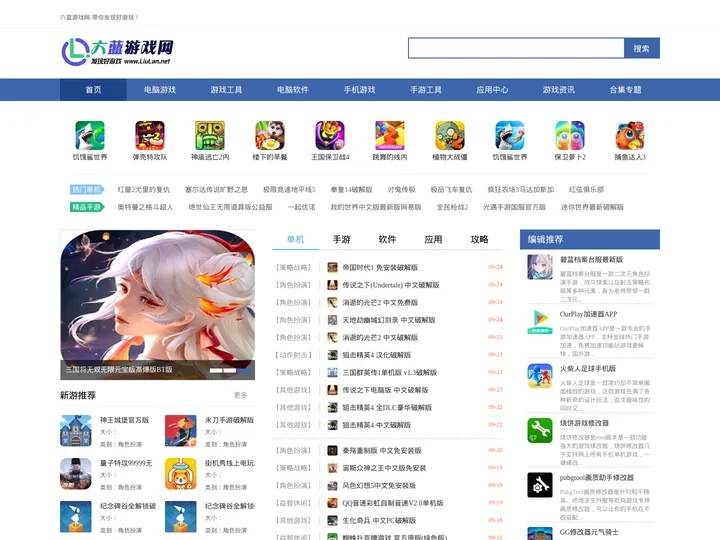Open the 王国保卫战4 icon
Screen dimensions: 720x540
point(330,135)
